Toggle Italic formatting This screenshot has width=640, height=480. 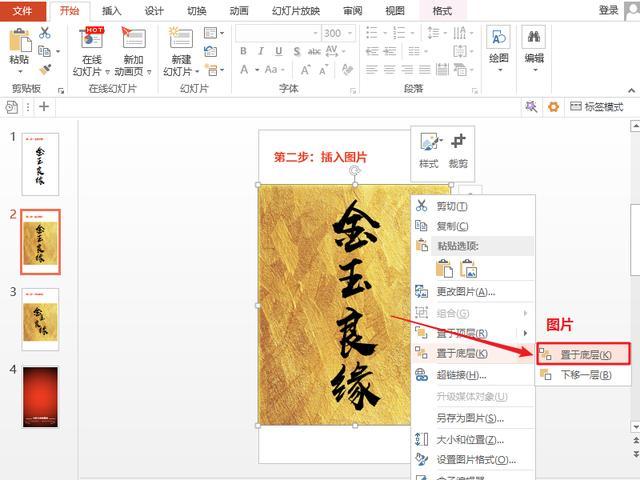pyautogui.click(x=261, y=51)
